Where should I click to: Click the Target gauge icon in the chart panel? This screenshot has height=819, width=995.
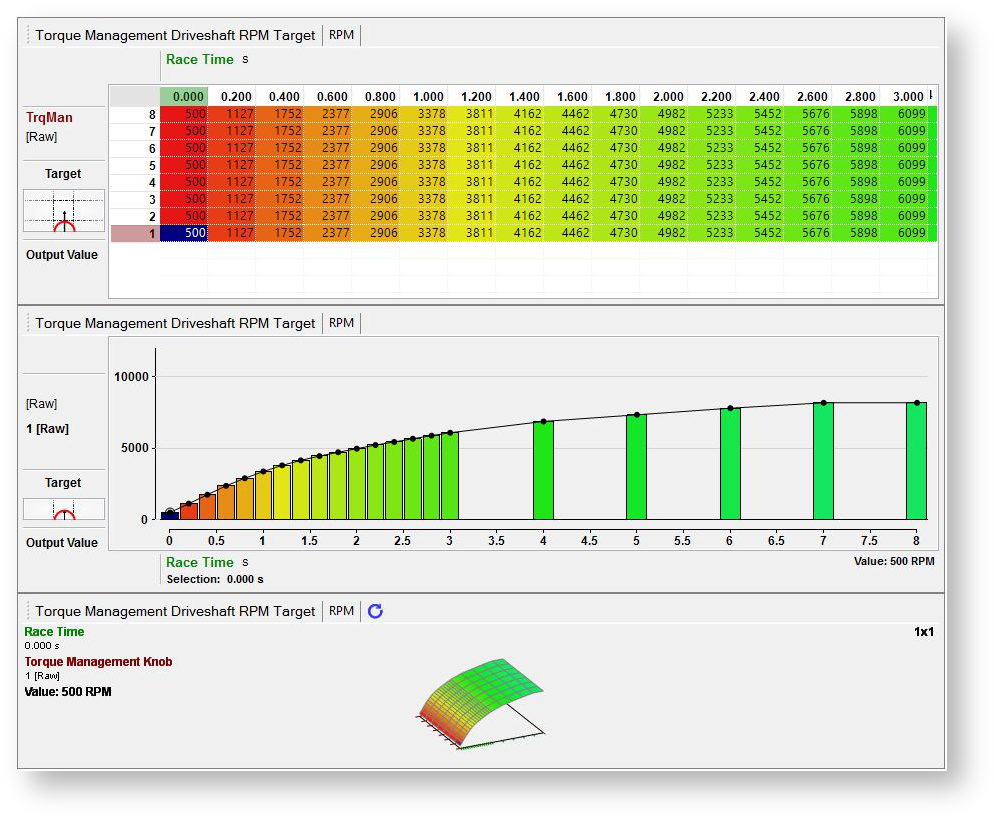(64, 509)
